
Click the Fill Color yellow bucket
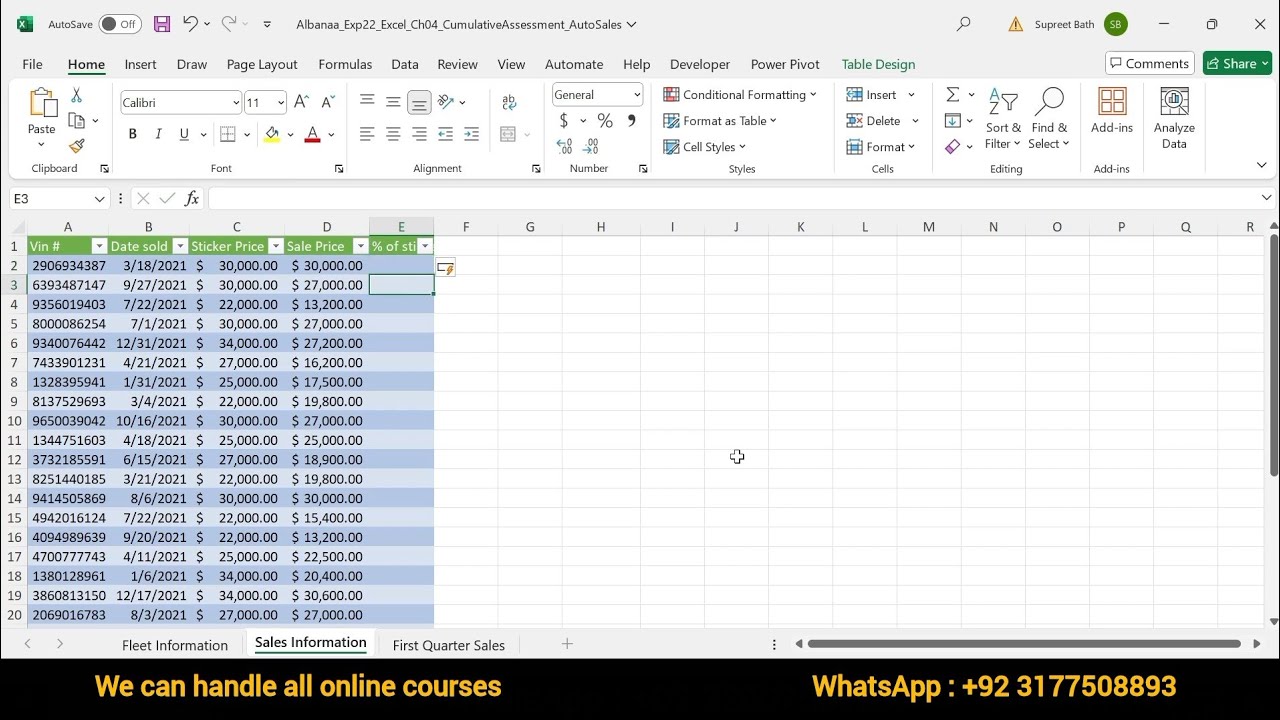(x=272, y=134)
